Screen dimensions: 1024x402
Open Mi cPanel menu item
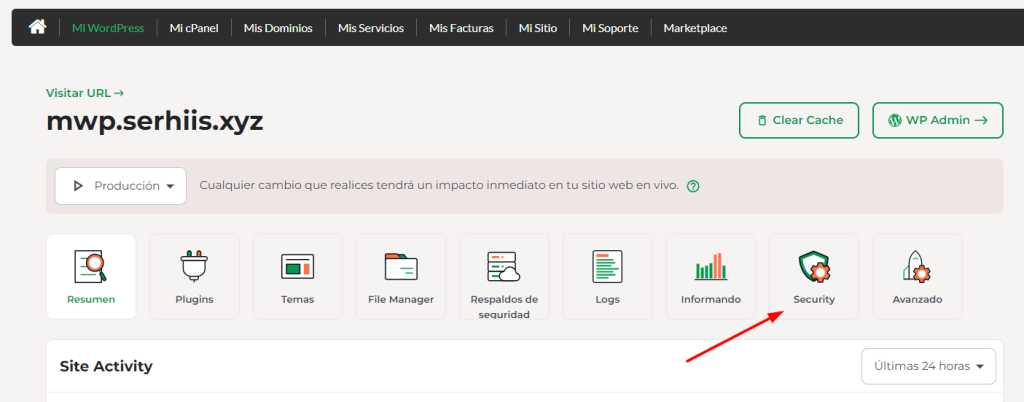(x=194, y=28)
